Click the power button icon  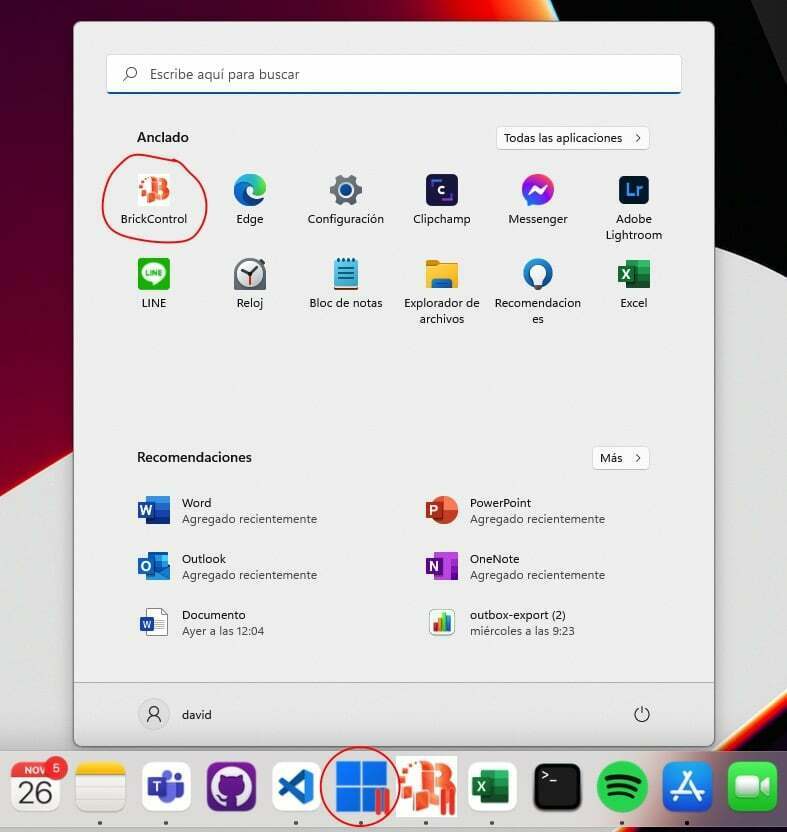pyautogui.click(x=642, y=714)
